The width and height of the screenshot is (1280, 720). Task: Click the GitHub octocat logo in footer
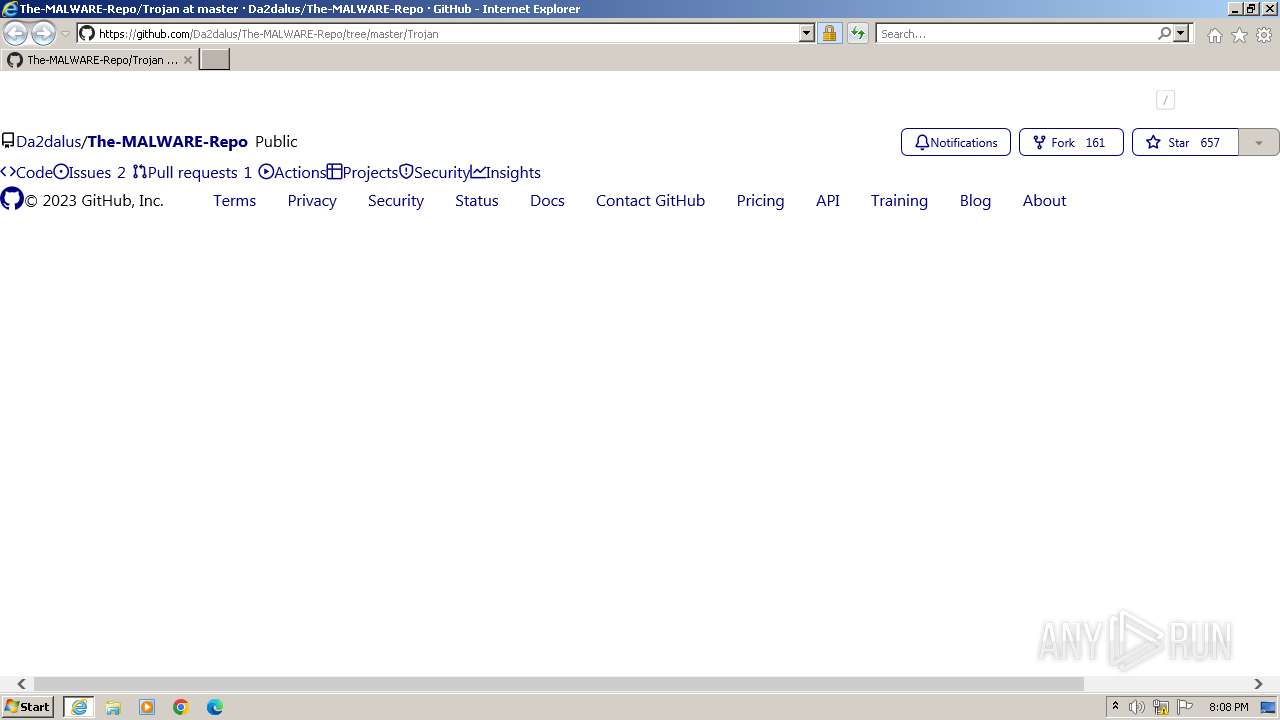pos(12,199)
